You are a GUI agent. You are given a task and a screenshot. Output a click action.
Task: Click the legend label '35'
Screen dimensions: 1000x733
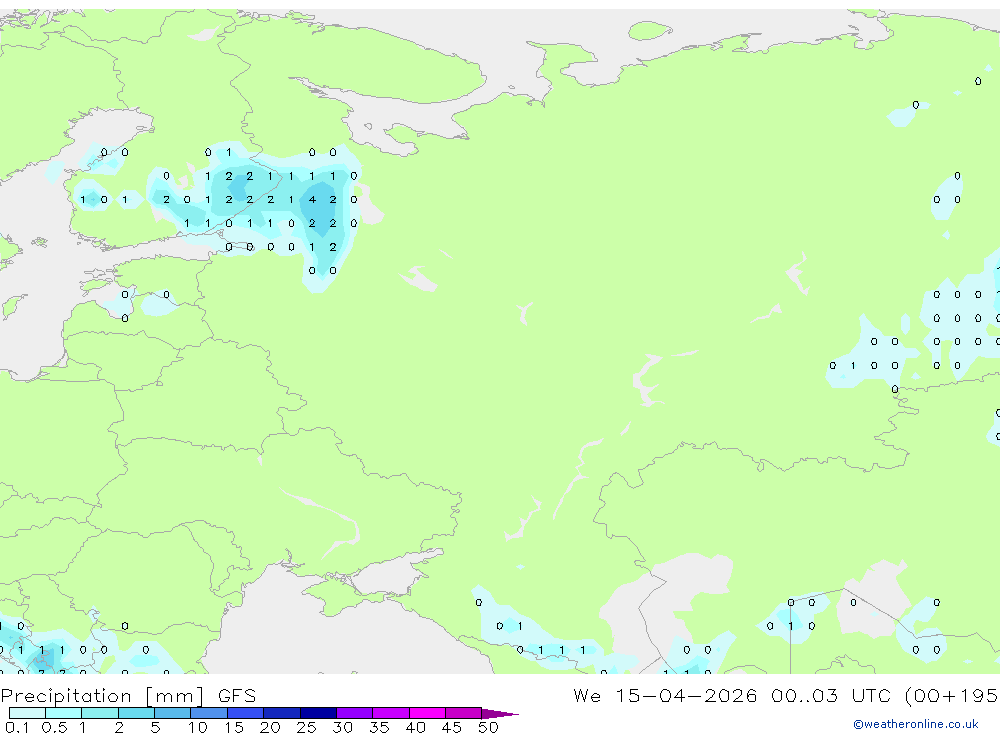click(379, 727)
